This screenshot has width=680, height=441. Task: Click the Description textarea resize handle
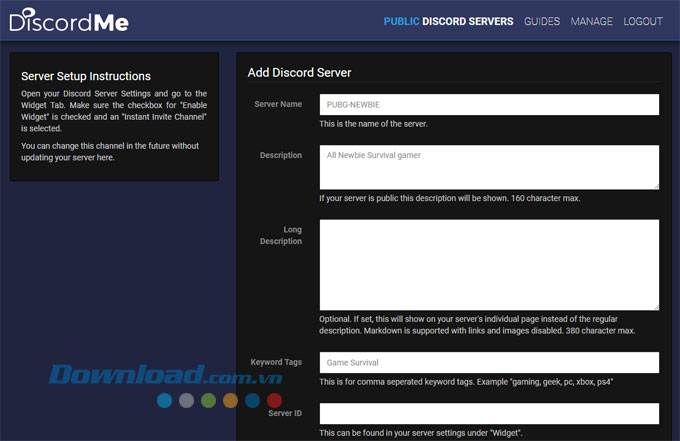(x=656, y=186)
